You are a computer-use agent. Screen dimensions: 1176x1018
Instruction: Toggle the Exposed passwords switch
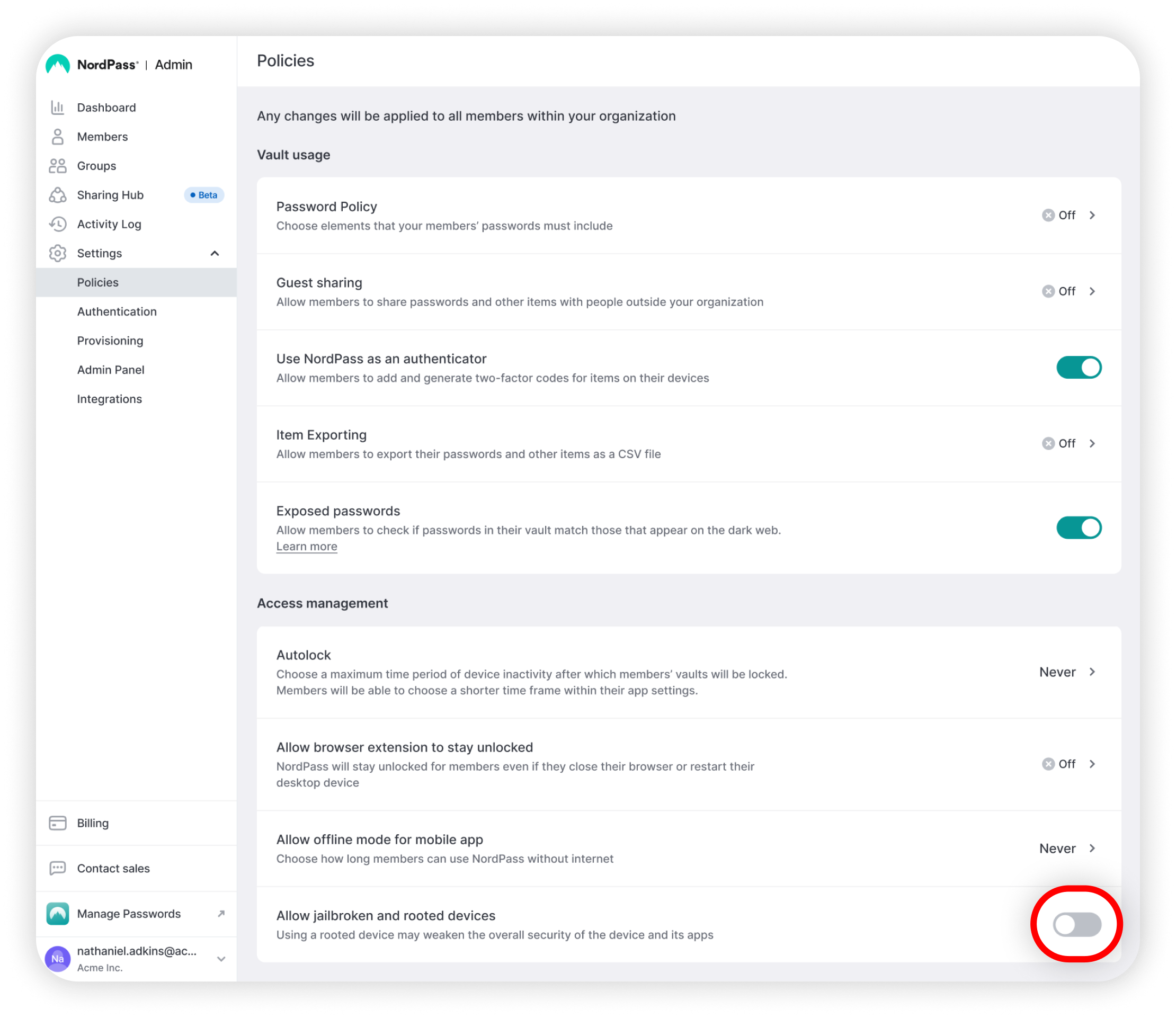pos(1079,528)
